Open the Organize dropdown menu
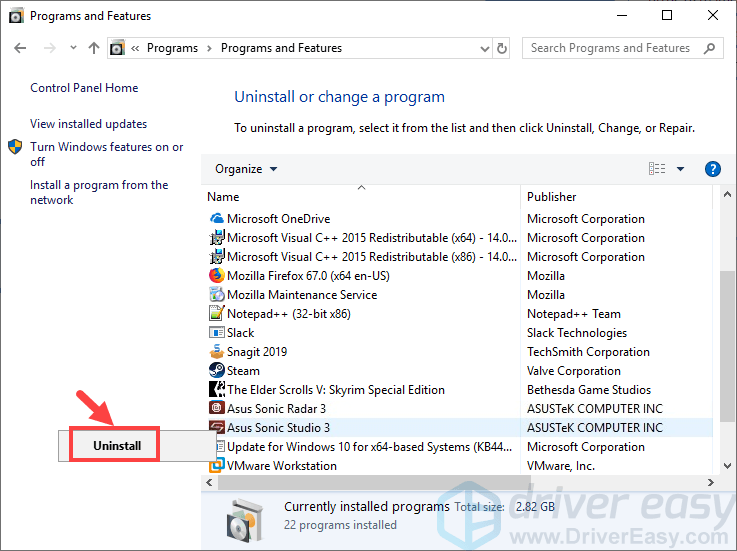 point(246,169)
